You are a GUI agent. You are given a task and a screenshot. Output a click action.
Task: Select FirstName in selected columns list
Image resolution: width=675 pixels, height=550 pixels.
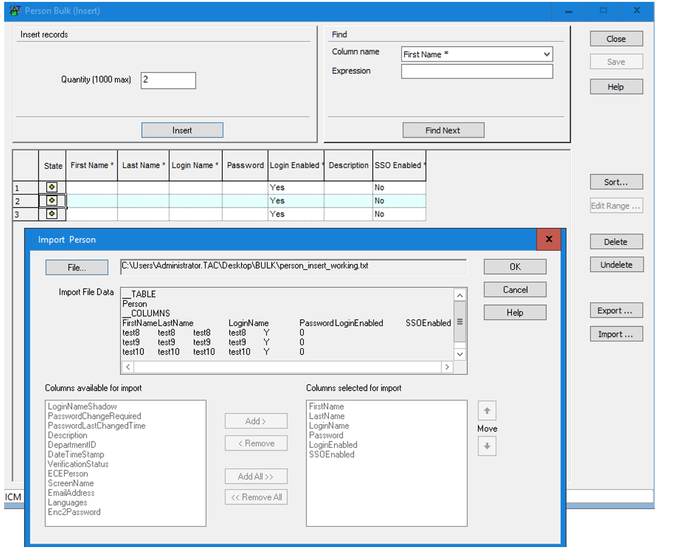click(x=326, y=406)
